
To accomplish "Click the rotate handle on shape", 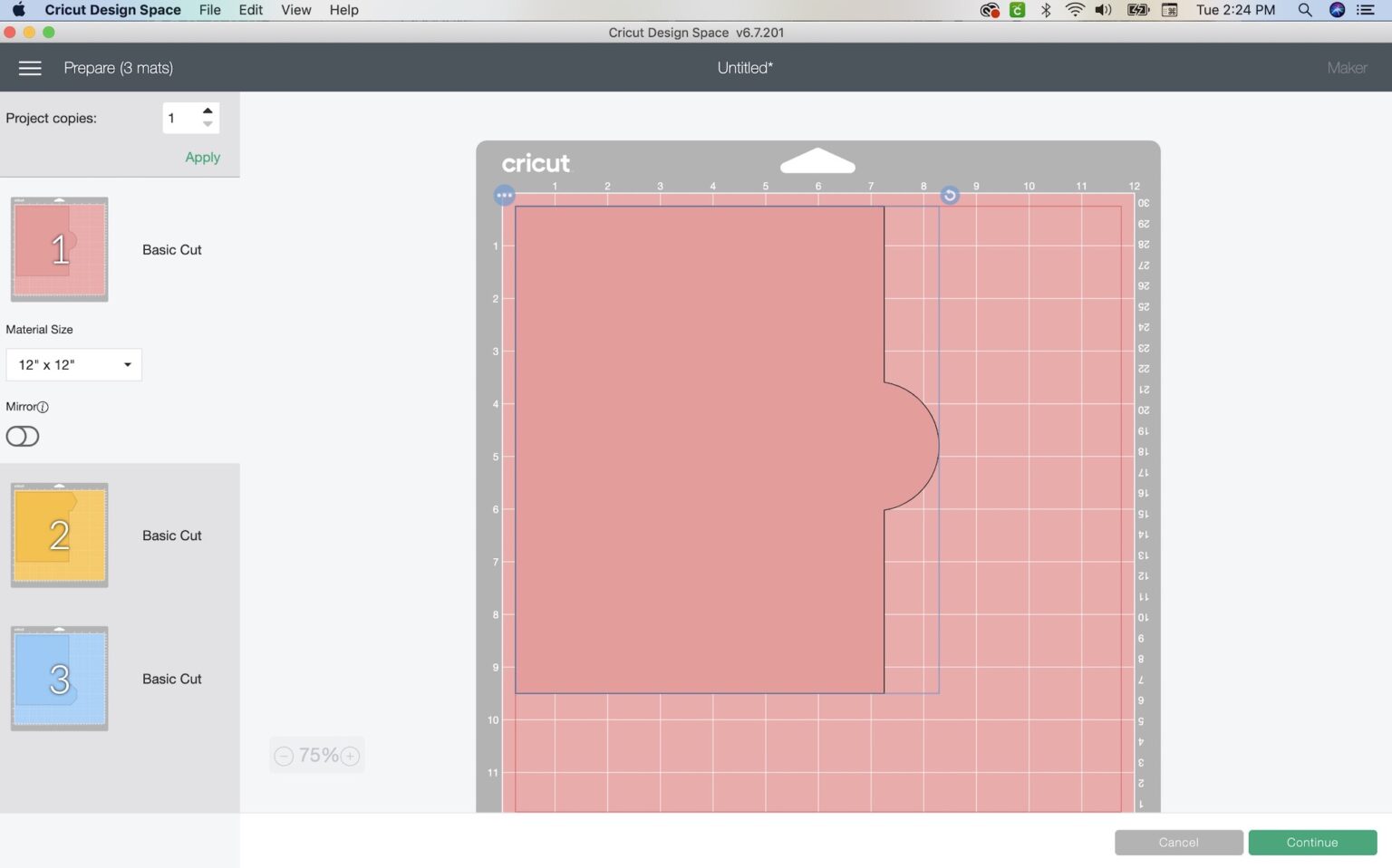I will tap(949, 195).
